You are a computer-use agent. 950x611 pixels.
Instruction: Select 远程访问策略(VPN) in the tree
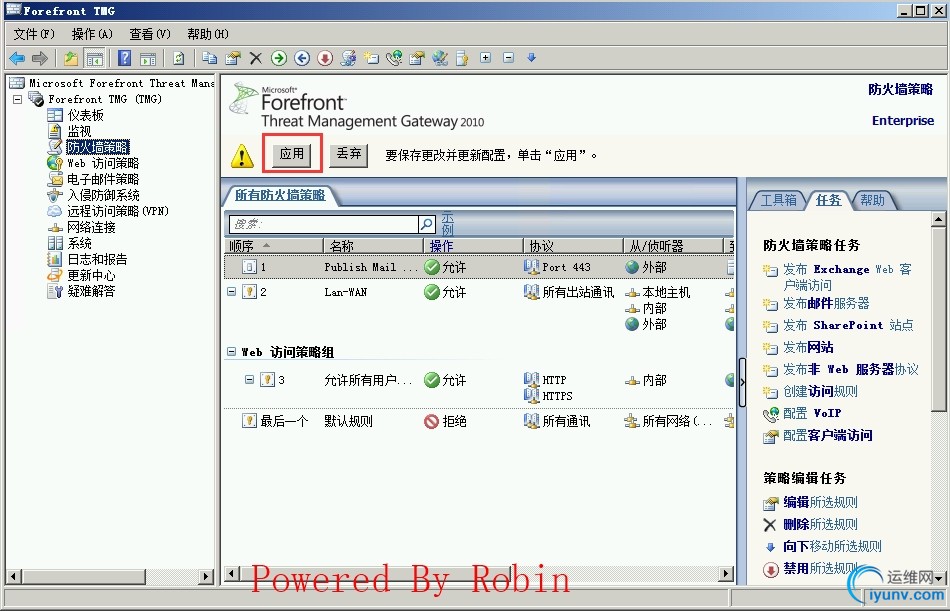click(x=118, y=211)
